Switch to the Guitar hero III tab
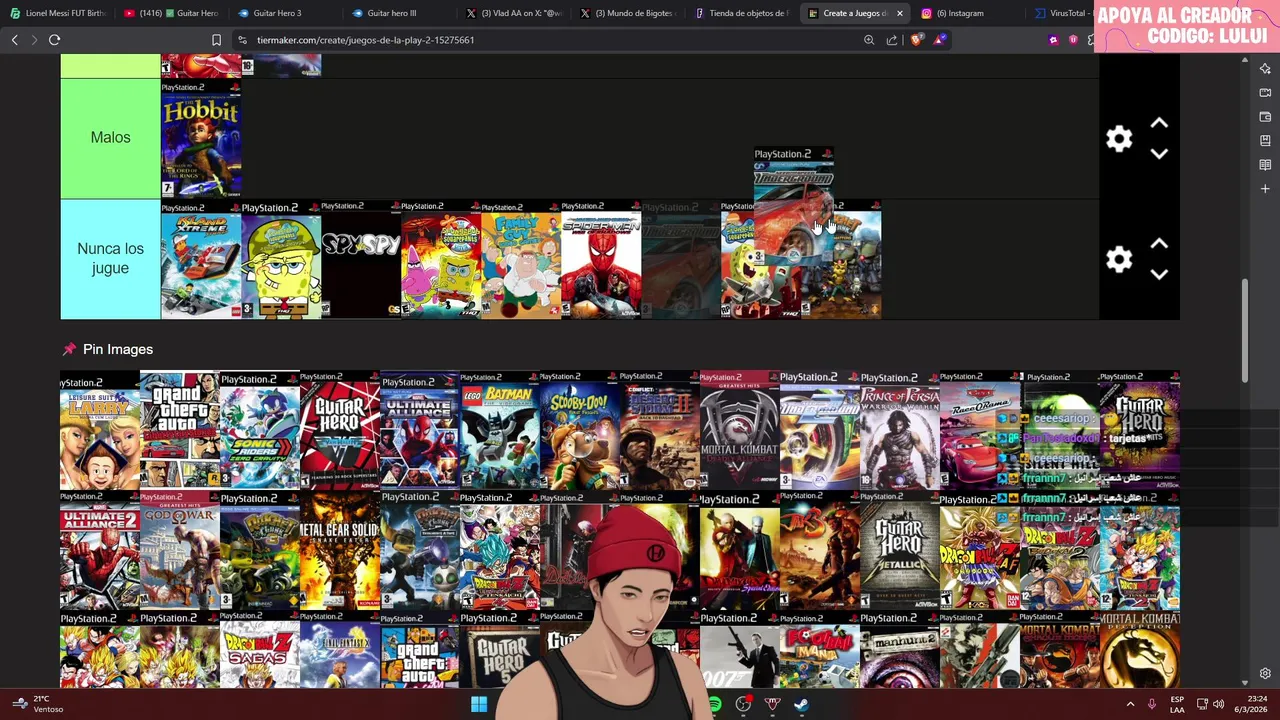Image resolution: width=1280 pixels, height=720 pixels. pos(399,13)
